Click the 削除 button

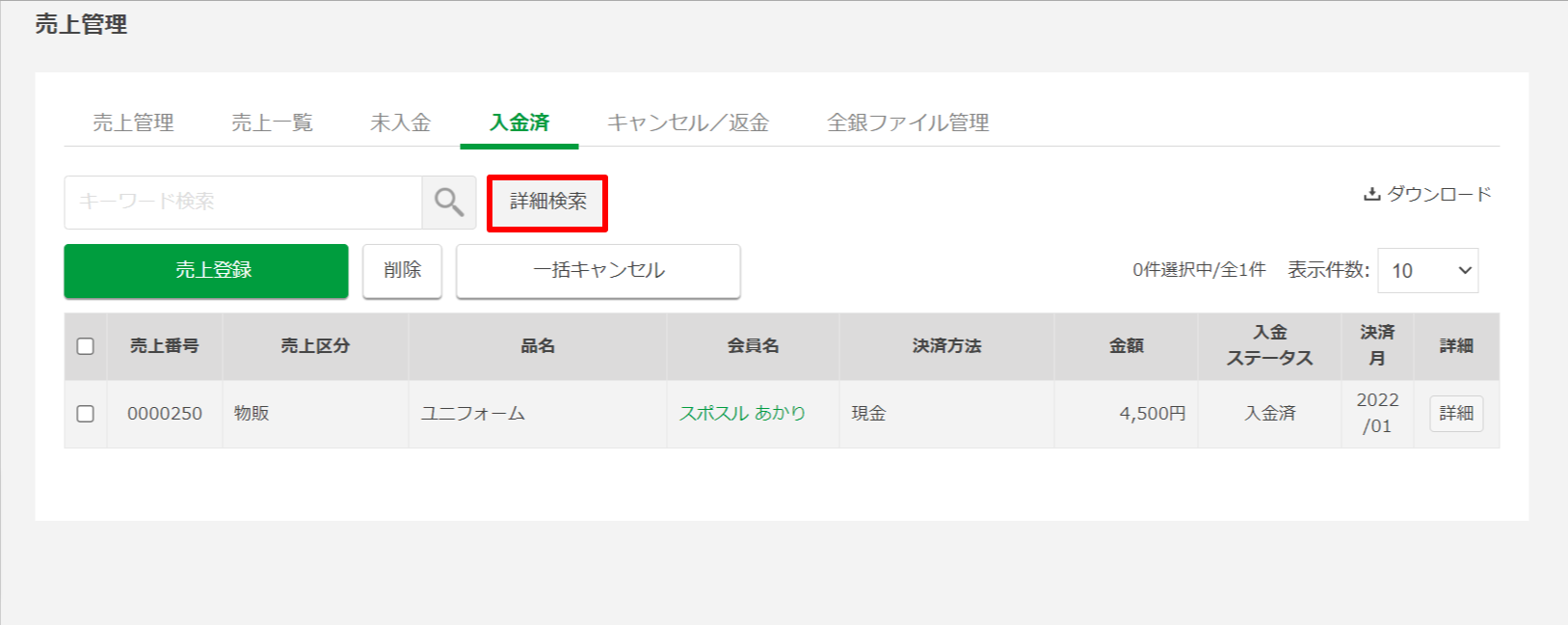point(402,270)
